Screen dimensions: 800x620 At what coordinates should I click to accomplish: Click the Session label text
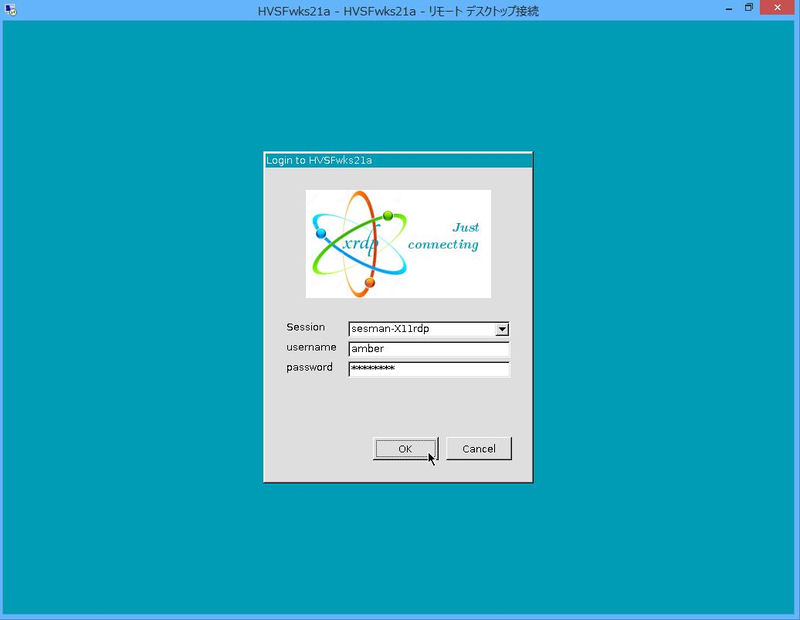pos(306,327)
